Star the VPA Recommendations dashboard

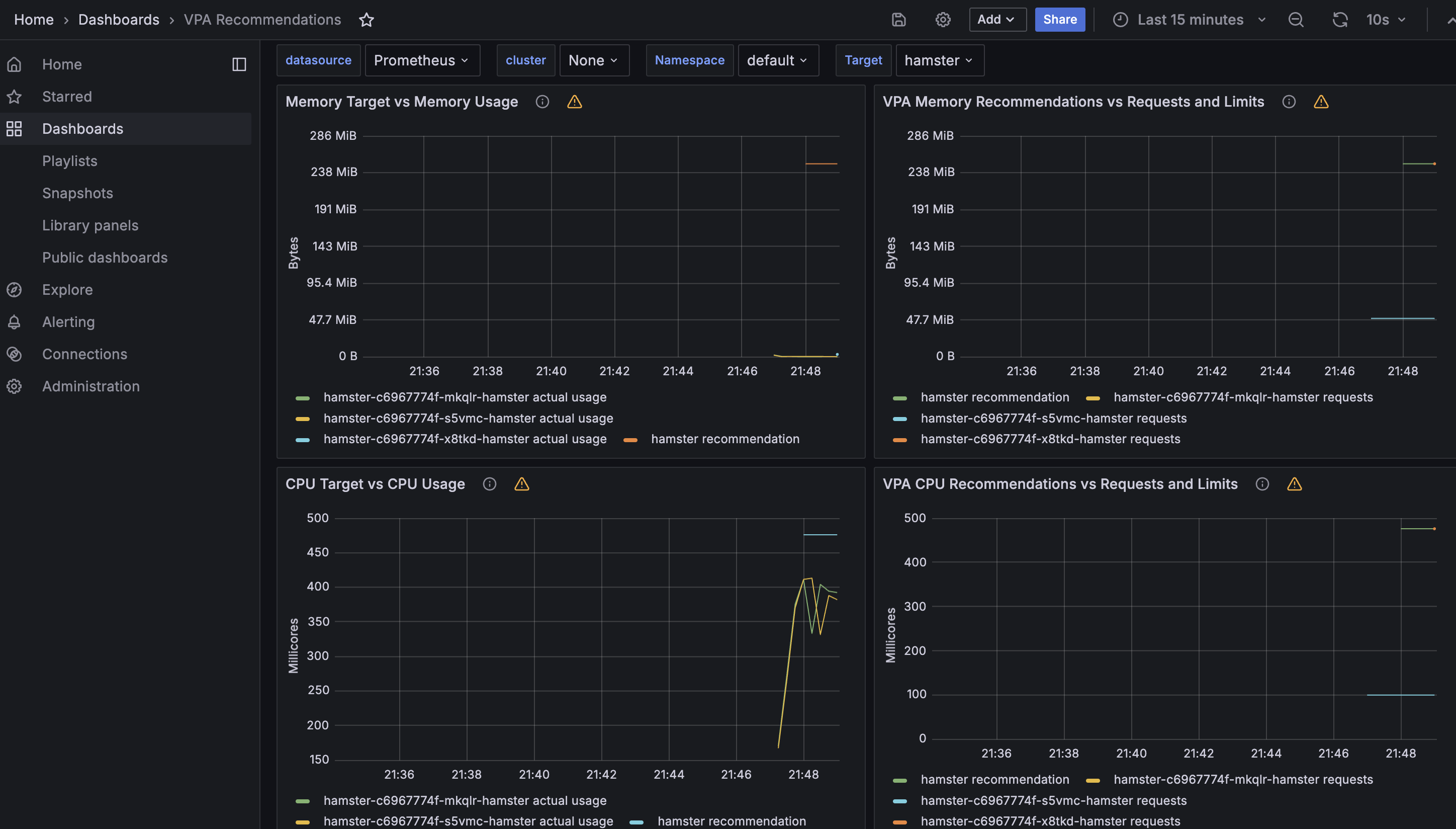pyautogui.click(x=367, y=20)
